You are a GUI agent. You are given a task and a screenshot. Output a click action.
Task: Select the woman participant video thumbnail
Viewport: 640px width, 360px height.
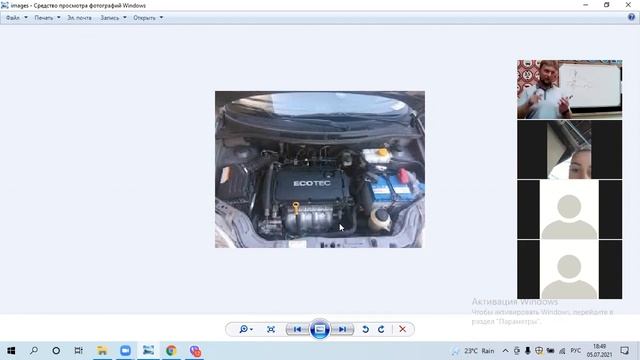tap(570, 149)
